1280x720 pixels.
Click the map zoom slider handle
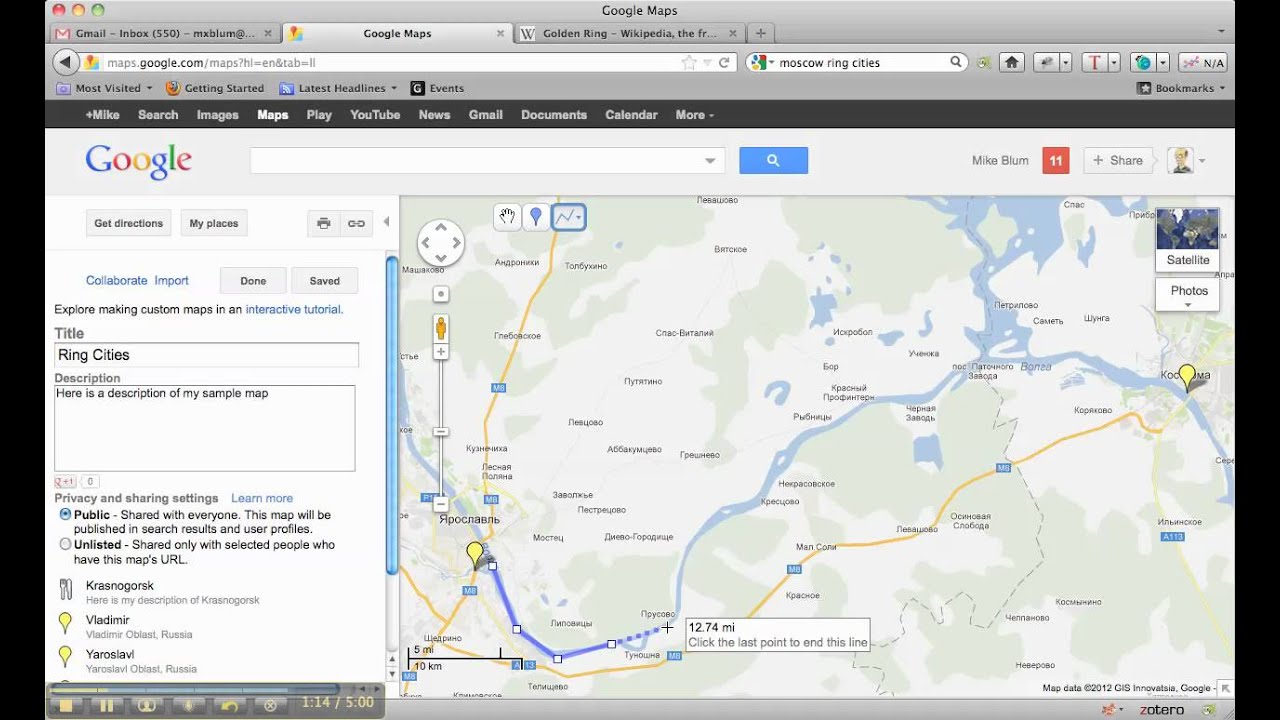click(441, 432)
